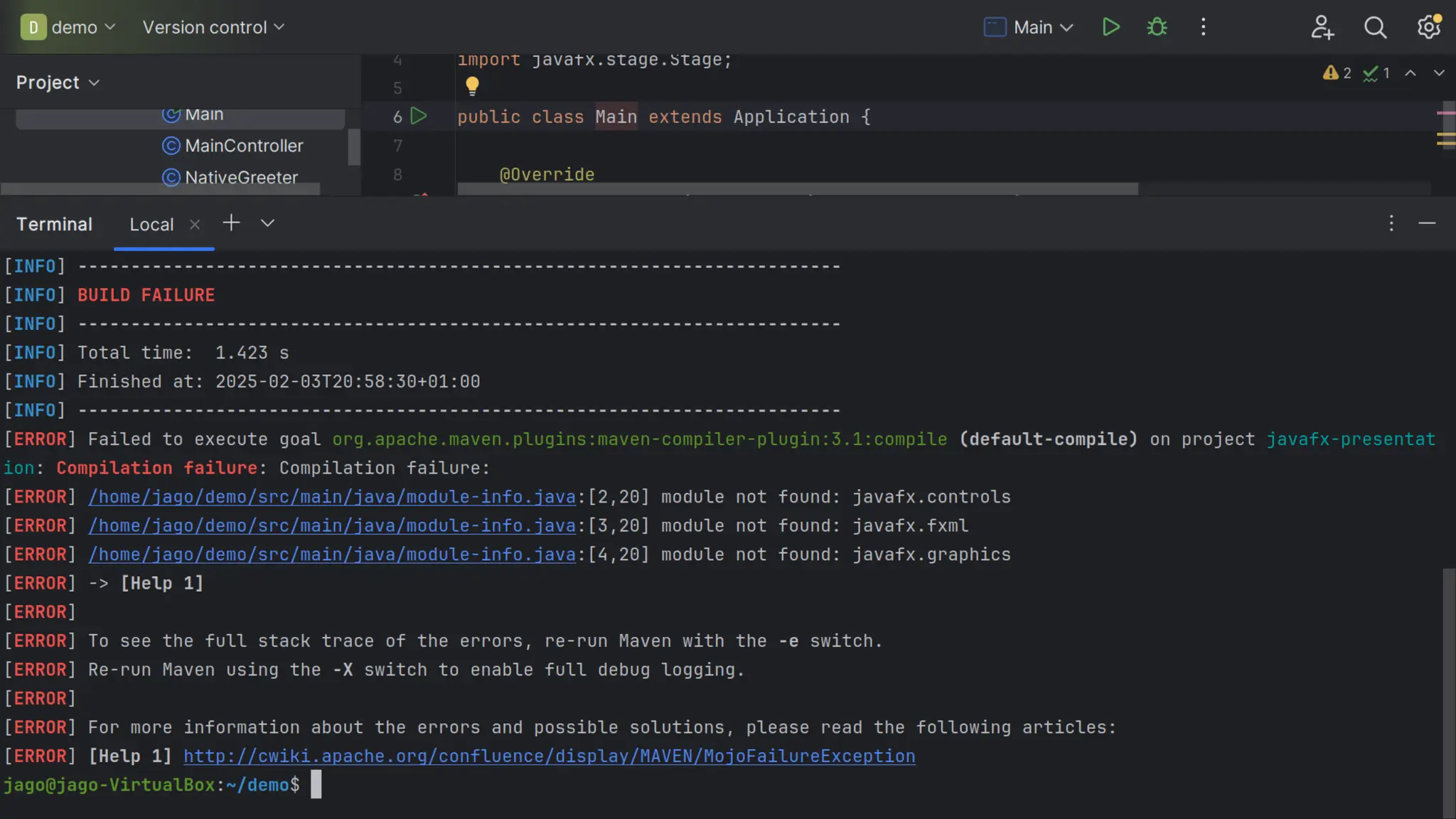Open the Code With Me add-user icon
1456x819 pixels.
(1322, 27)
